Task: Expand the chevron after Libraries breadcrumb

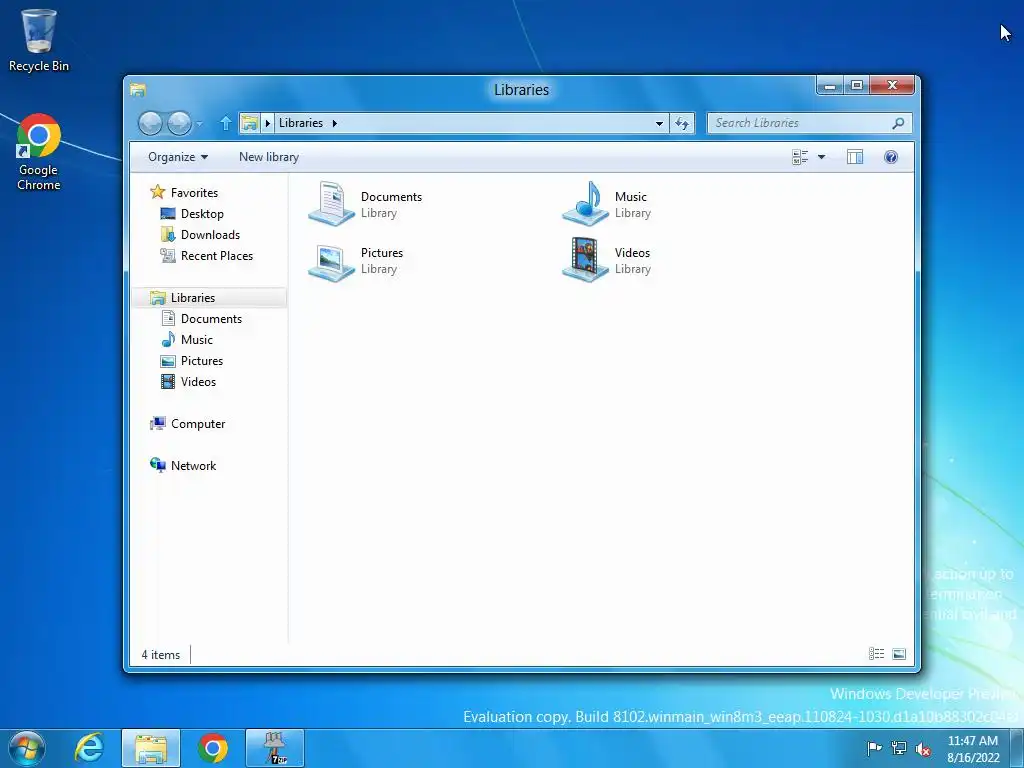Action: coord(334,123)
